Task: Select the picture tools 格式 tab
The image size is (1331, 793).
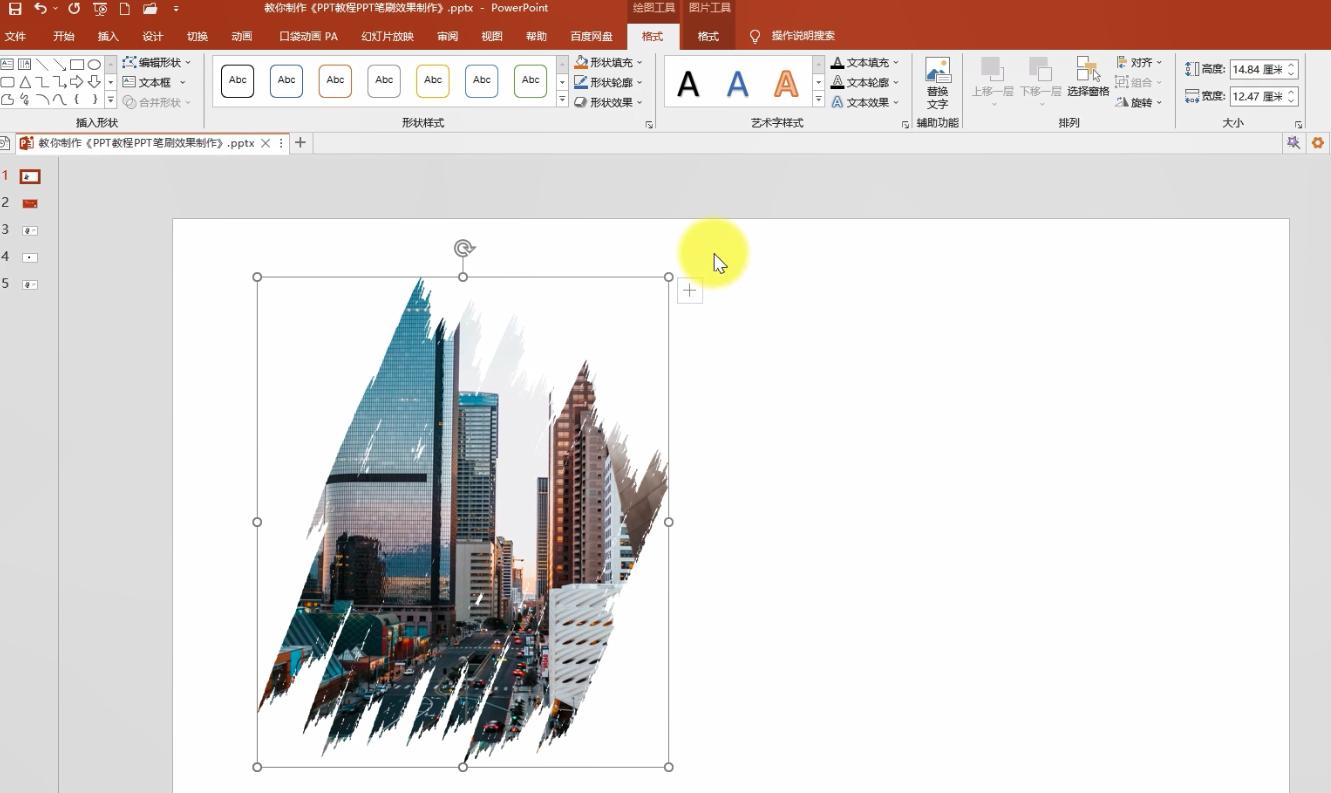Action: pos(708,36)
